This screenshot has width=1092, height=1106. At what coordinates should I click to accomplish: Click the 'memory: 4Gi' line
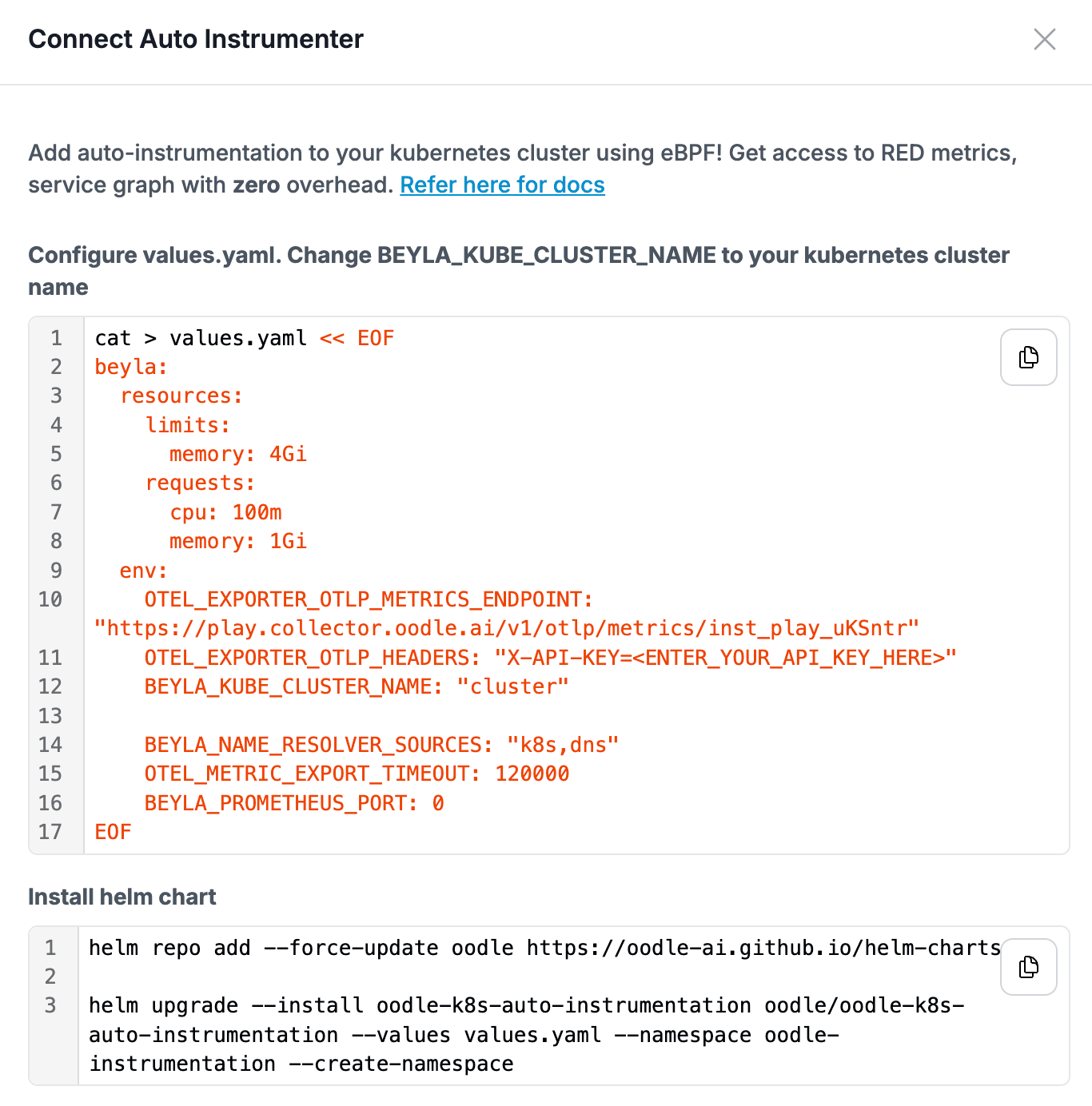pos(237,454)
